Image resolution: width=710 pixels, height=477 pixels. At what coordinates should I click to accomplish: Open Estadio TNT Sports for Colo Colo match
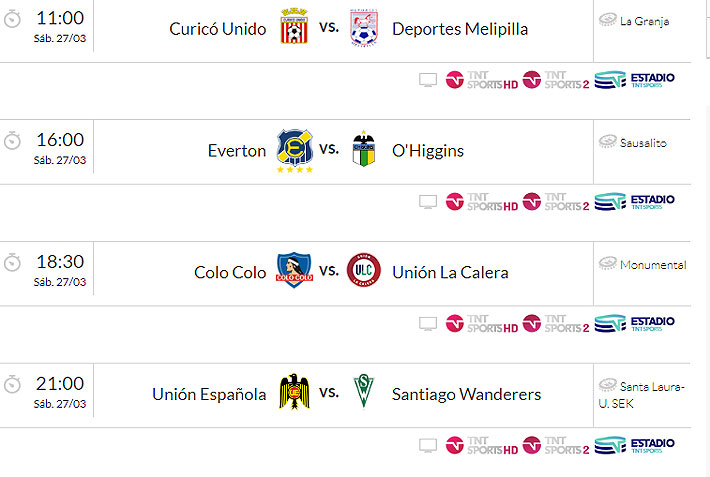click(x=635, y=323)
